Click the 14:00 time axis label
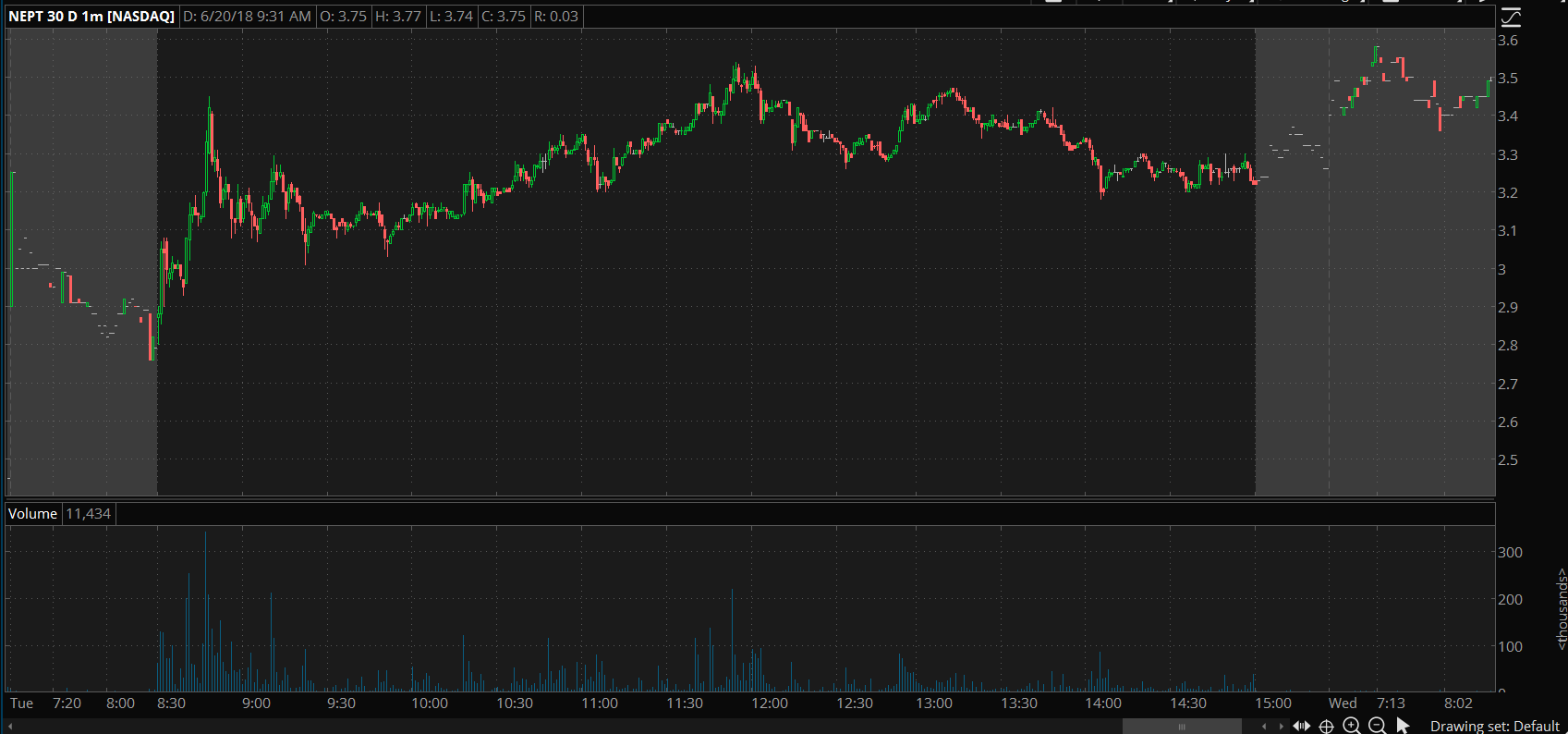The image size is (1568, 734). tap(1103, 703)
